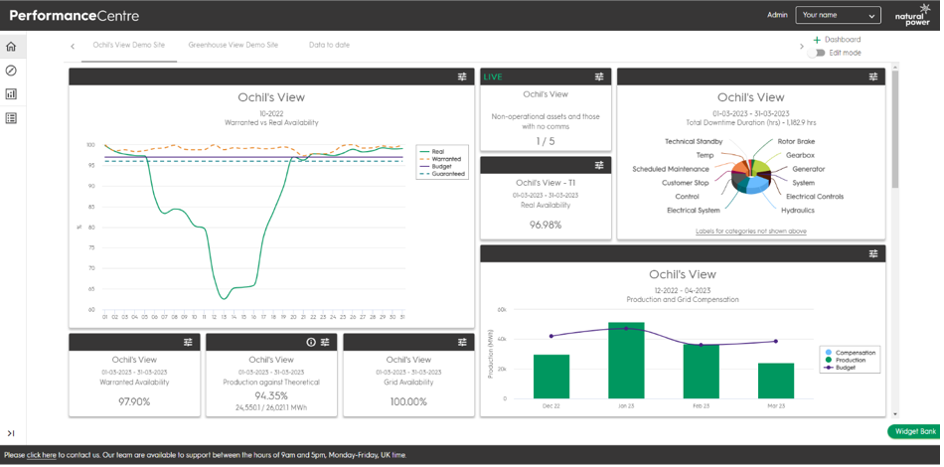Image resolution: width=944 pixels, height=467 pixels.
Task: Open settings of Warranted vs Real Availability widget
Action: pyautogui.click(x=462, y=76)
